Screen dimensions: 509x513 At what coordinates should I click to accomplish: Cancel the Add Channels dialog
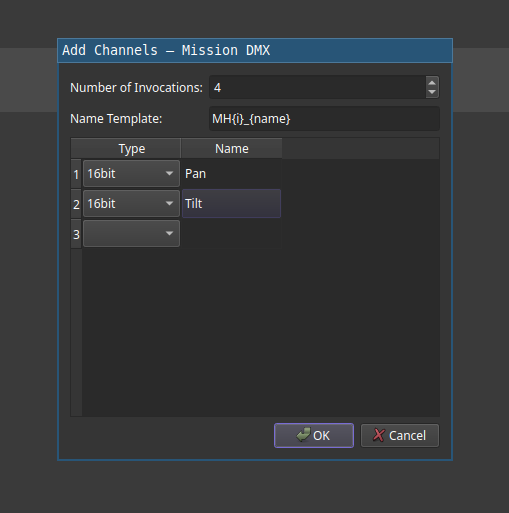[400, 435]
